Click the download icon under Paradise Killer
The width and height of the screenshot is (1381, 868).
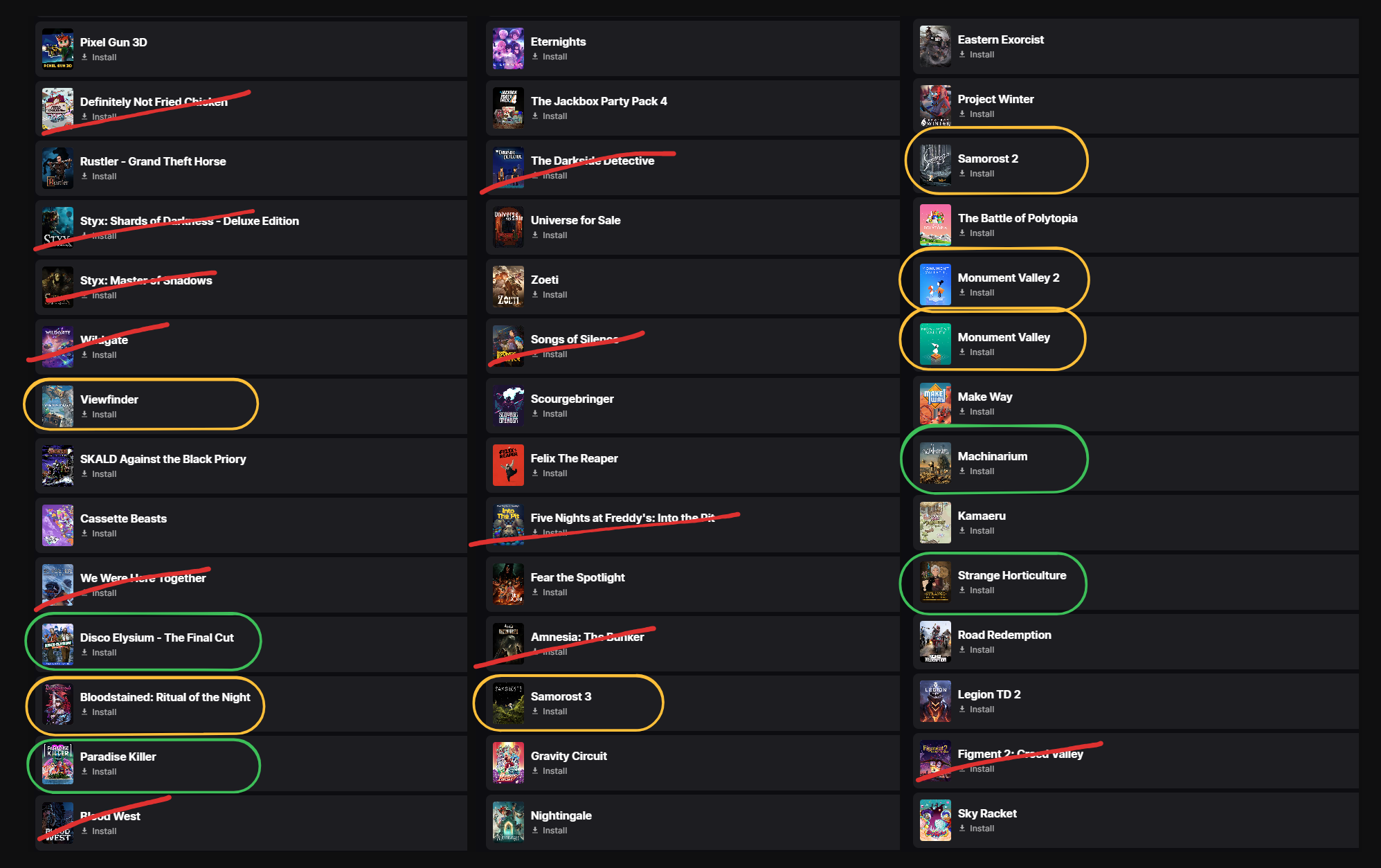coord(84,772)
